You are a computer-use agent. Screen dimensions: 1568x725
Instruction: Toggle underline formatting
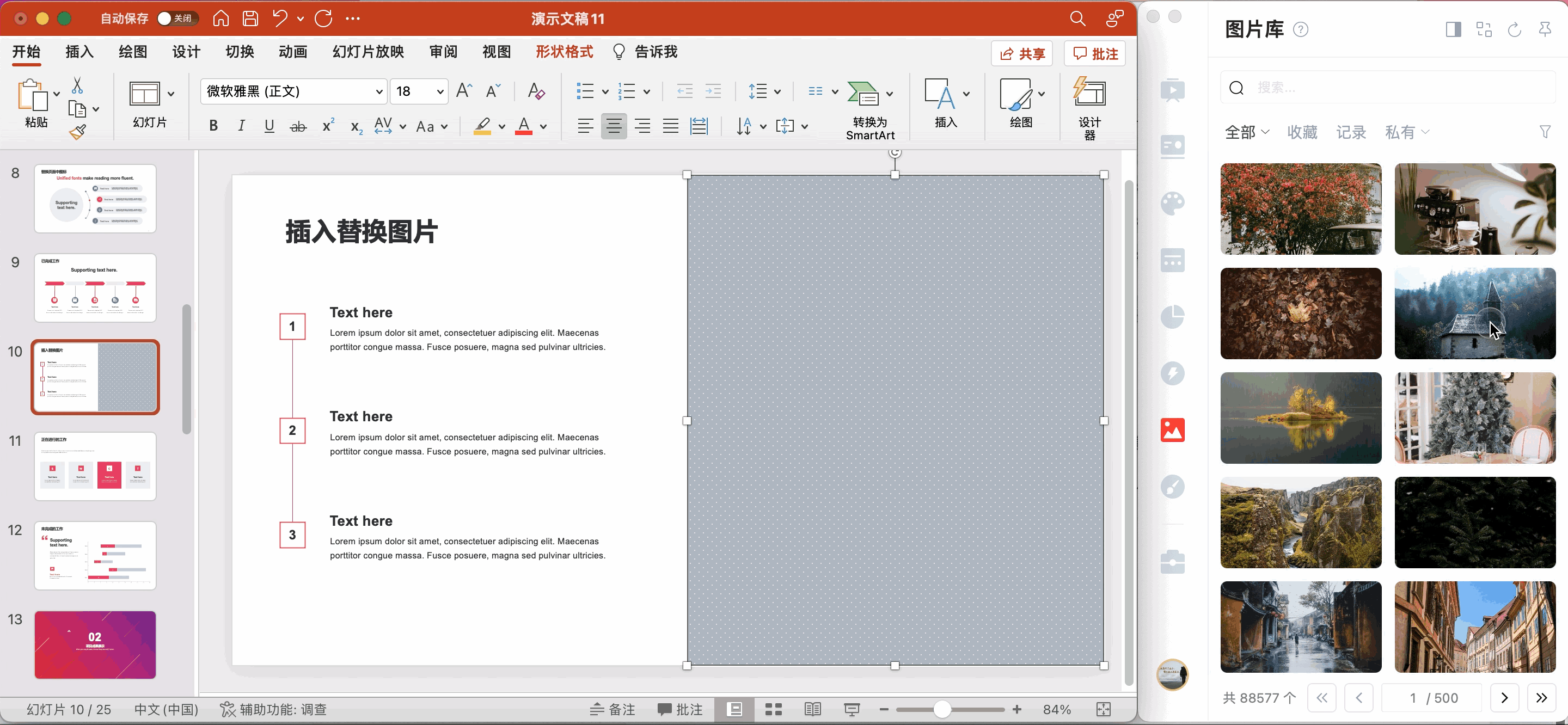coord(269,126)
